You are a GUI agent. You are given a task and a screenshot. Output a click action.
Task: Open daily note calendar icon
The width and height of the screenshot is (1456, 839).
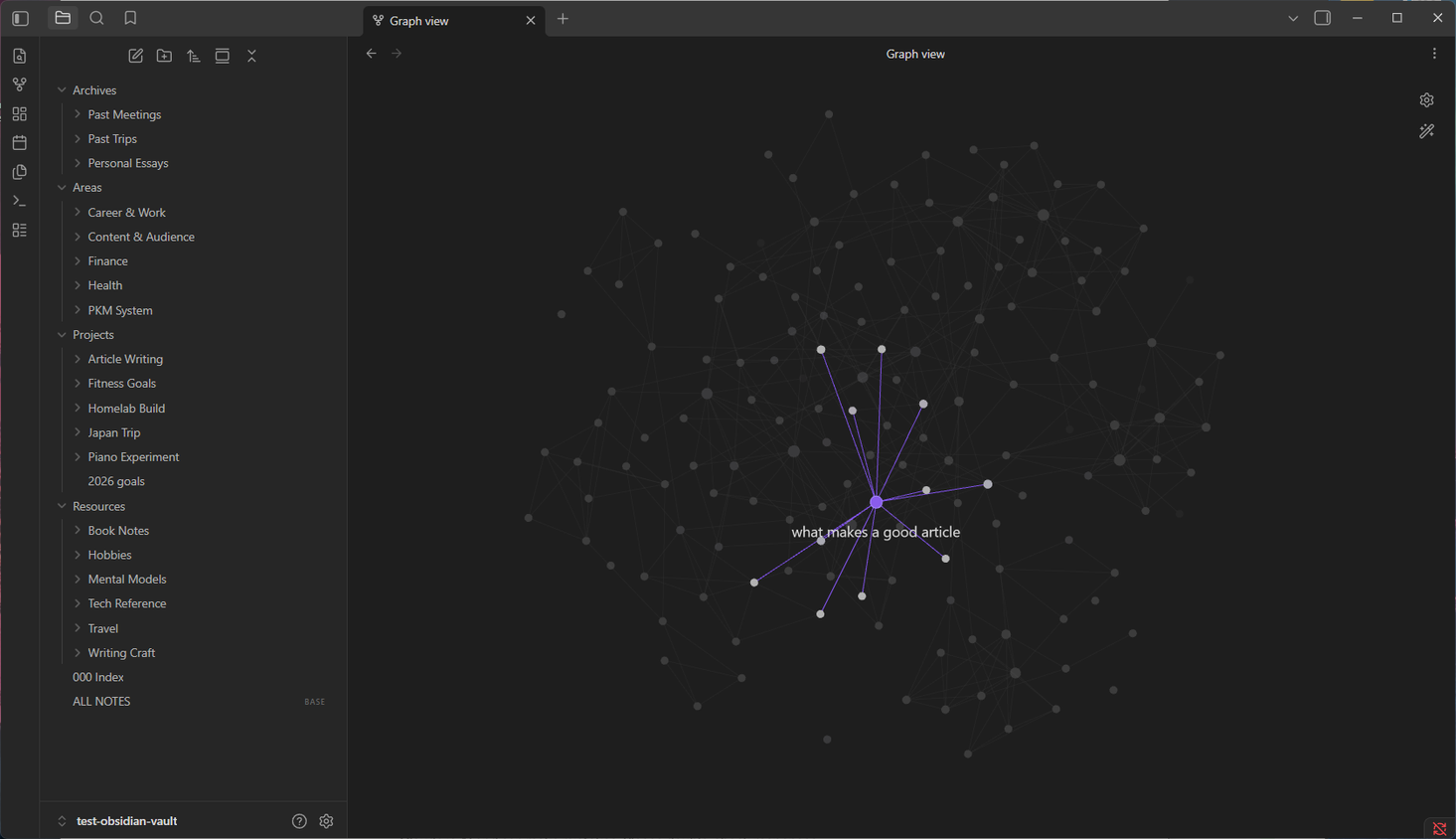(20, 142)
